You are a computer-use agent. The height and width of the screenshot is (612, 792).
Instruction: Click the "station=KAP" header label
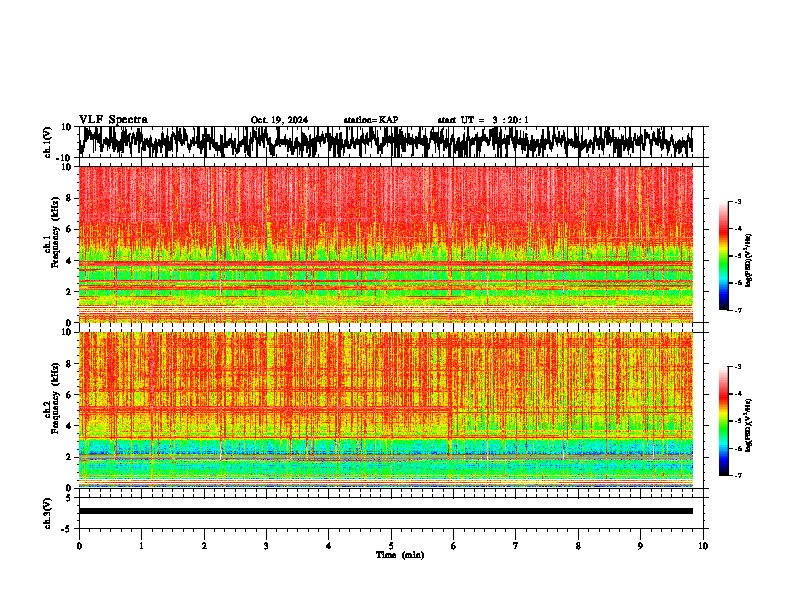tap(371, 120)
